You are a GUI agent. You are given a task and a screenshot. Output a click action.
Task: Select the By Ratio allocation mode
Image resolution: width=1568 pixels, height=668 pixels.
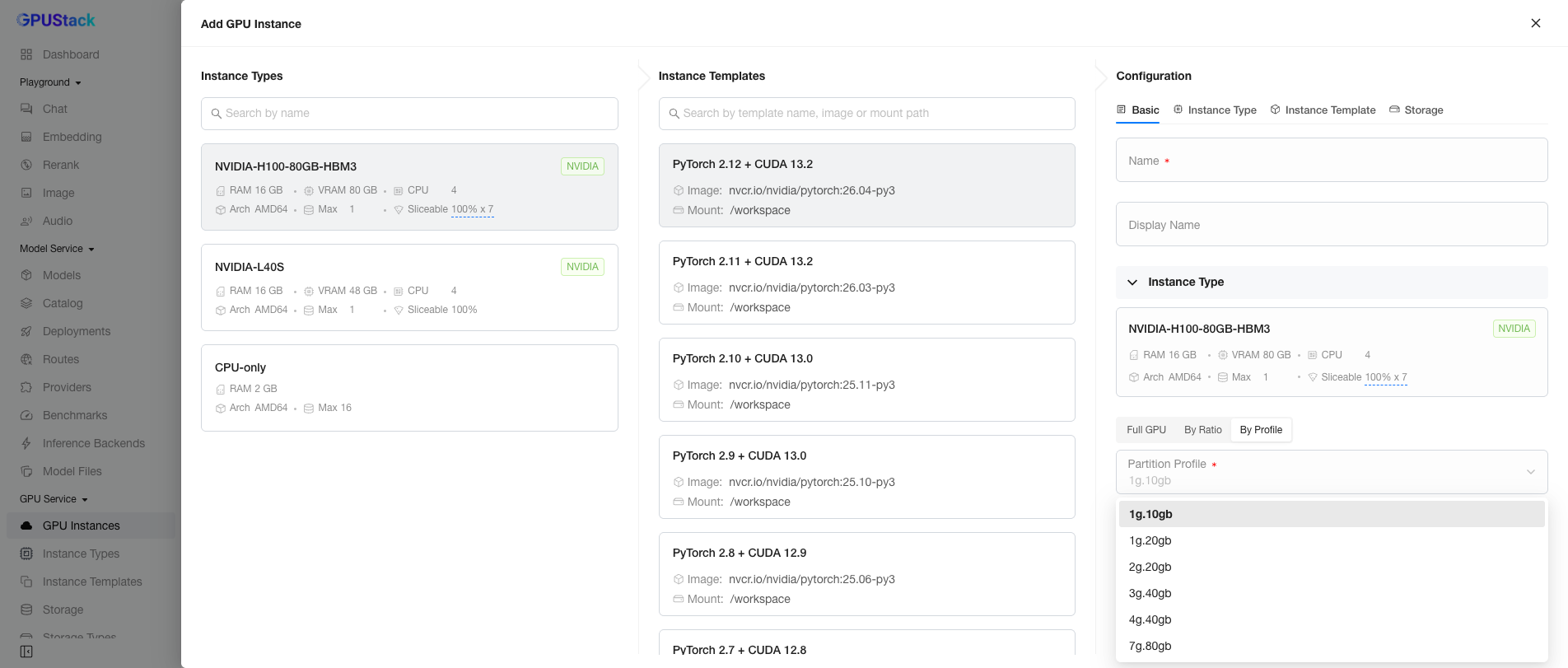tap(1202, 430)
